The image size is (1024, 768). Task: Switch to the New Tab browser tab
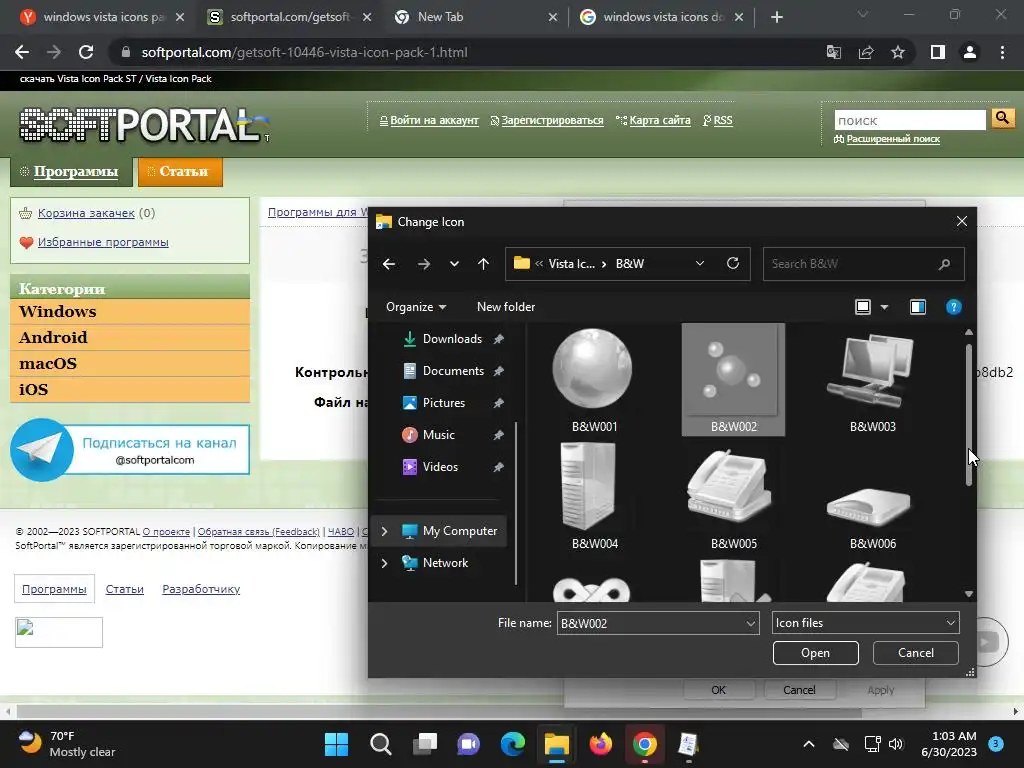[477, 17]
